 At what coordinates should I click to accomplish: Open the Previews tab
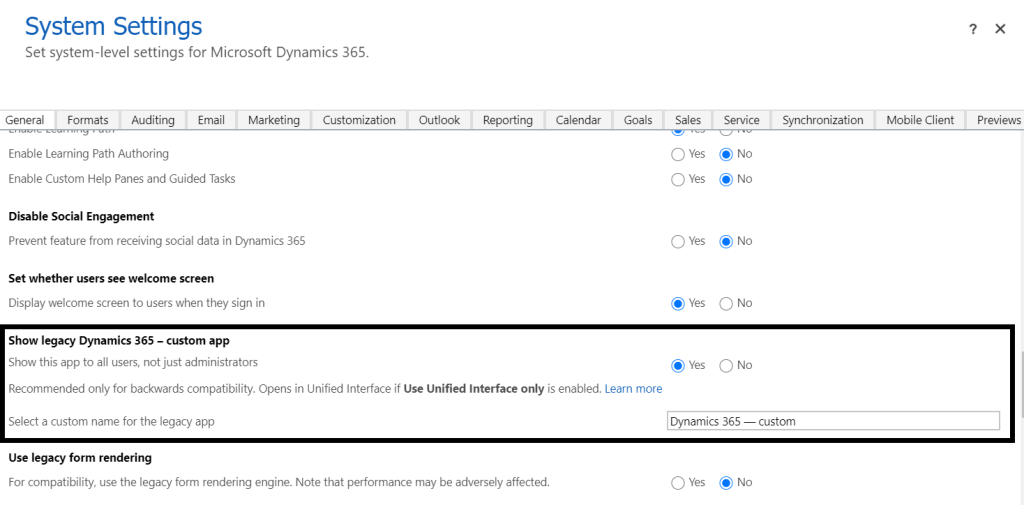point(998,120)
